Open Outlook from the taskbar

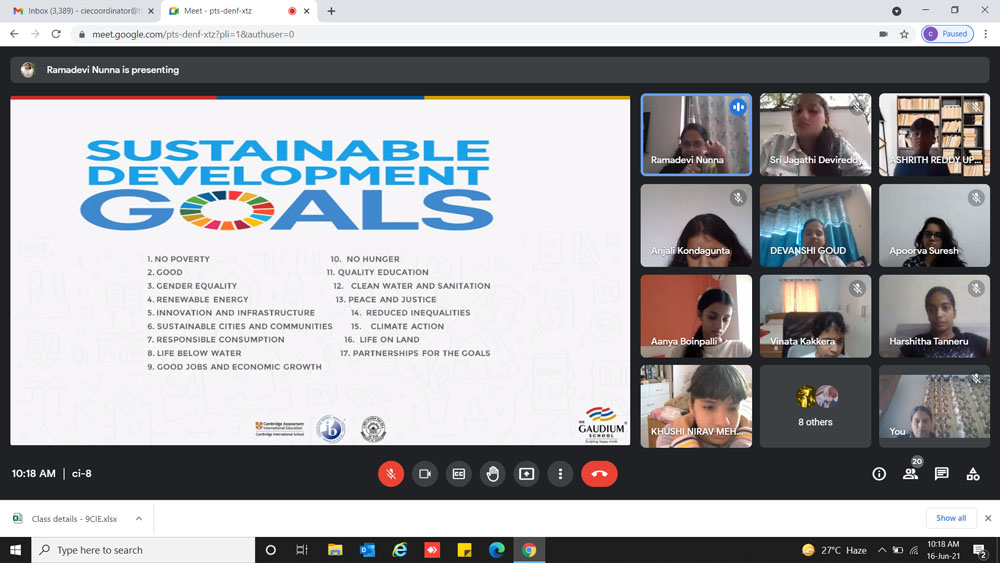(x=367, y=550)
